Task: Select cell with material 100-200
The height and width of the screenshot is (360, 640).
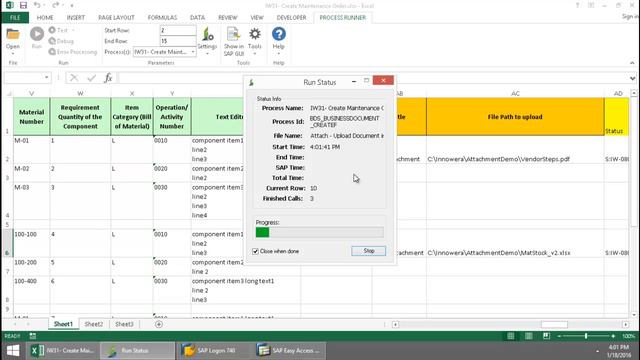Action: click(x=31, y=267)
